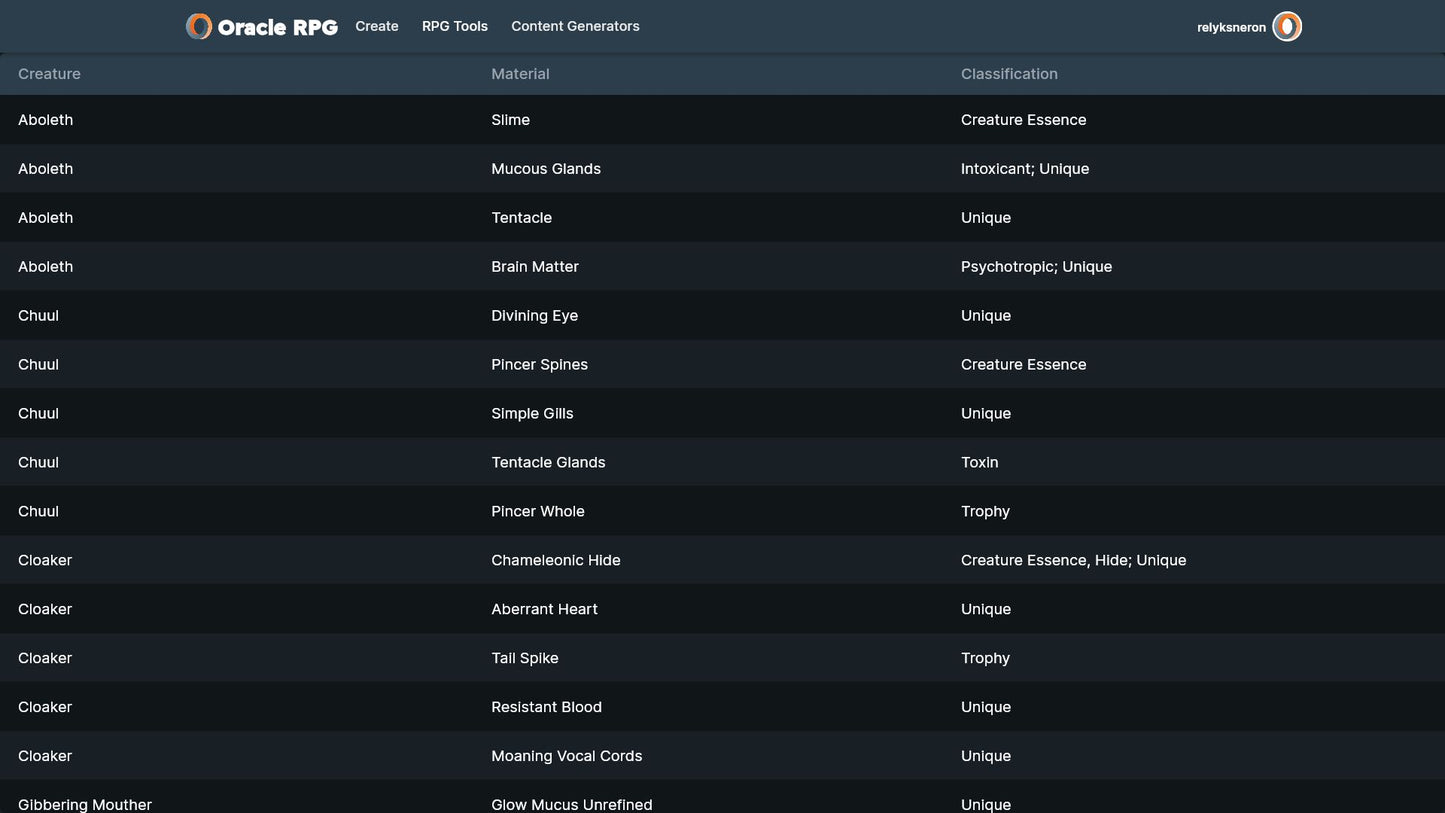Sort by the Material column header
This screenshot has height=813, width=1445.
(520, 74)
